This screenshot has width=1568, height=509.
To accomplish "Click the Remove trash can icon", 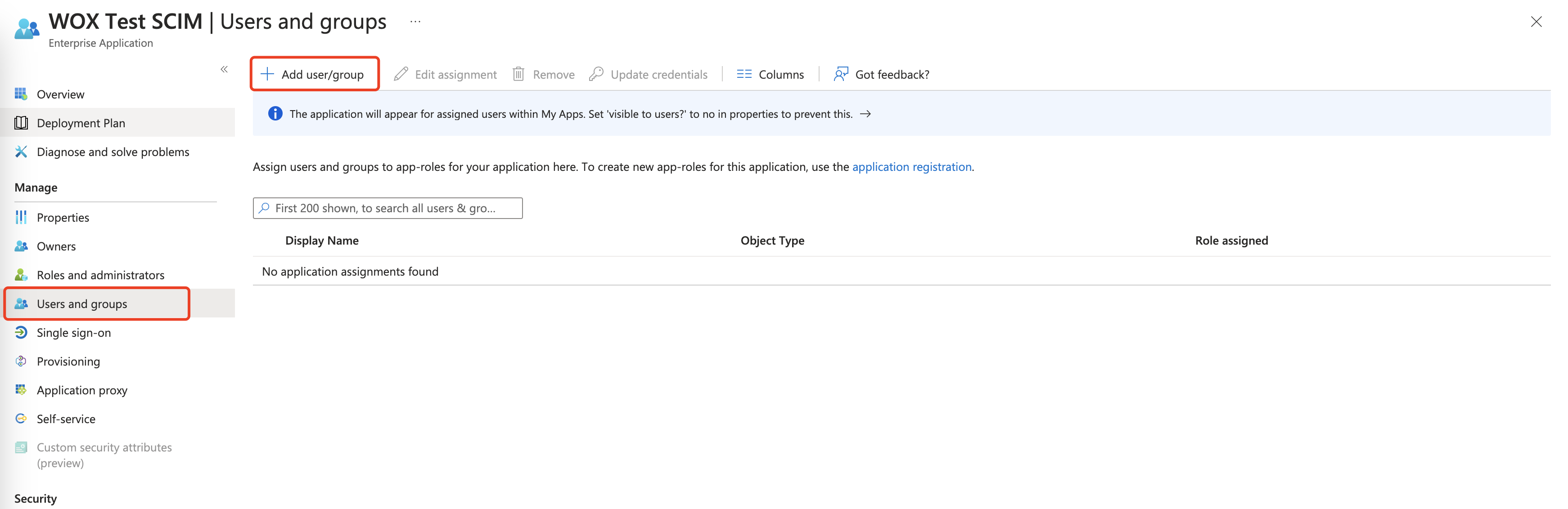I will 518,74.
